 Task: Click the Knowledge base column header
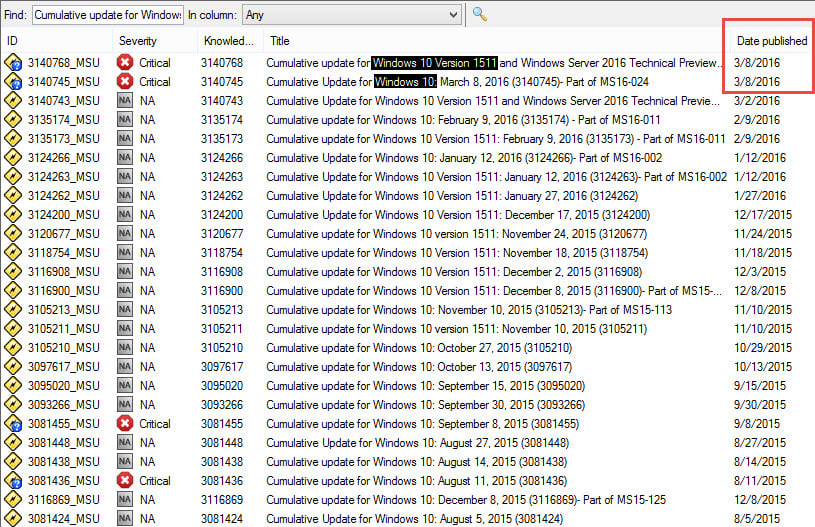pos(229,41)
